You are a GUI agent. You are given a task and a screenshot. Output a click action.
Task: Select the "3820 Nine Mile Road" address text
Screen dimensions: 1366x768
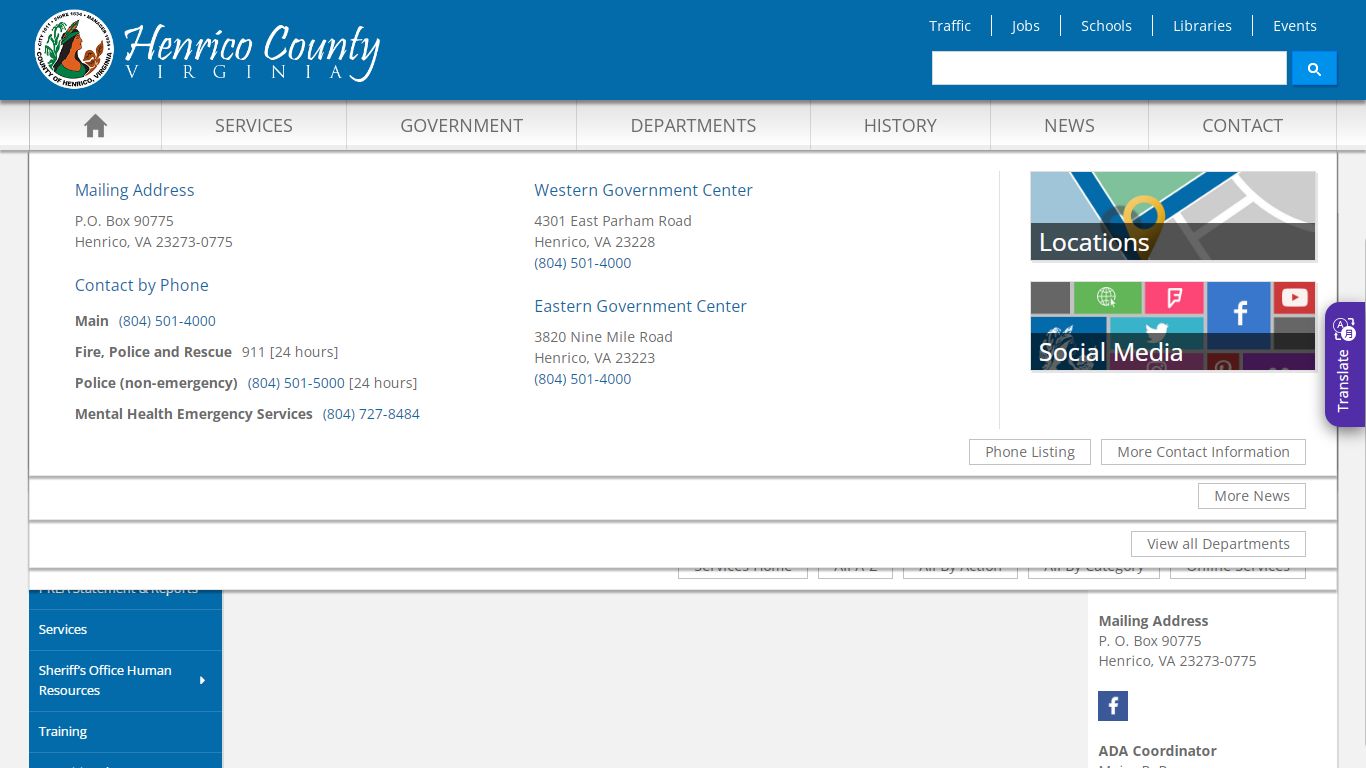(x=603, y=337)
